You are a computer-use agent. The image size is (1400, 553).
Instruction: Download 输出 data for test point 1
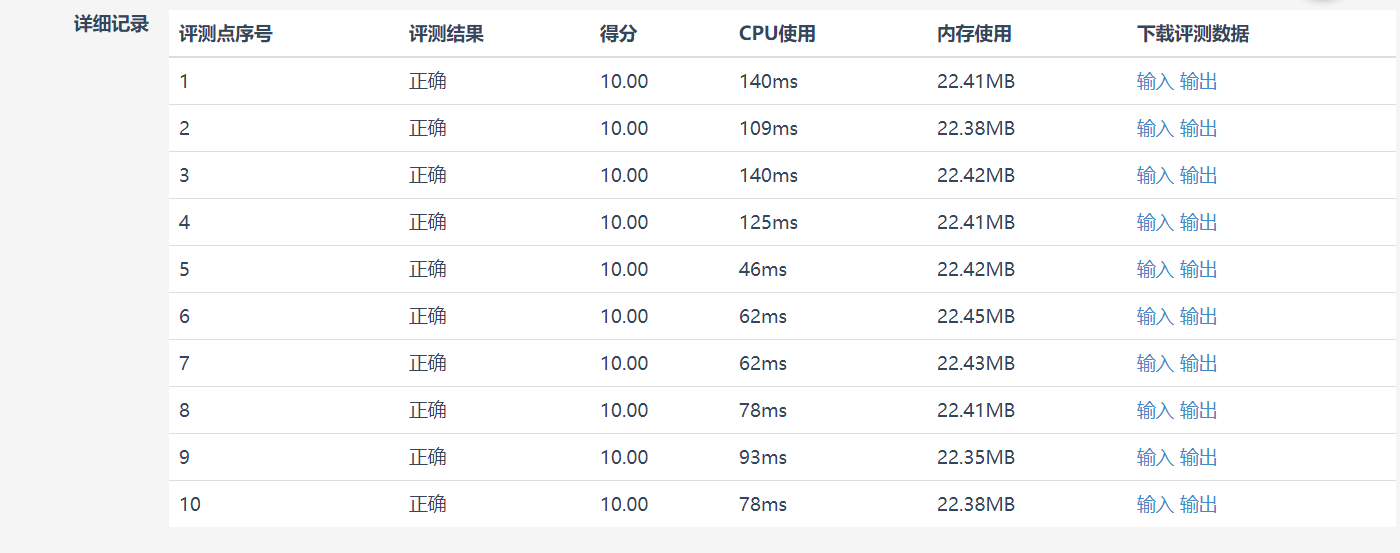(x=1198, y=82)
